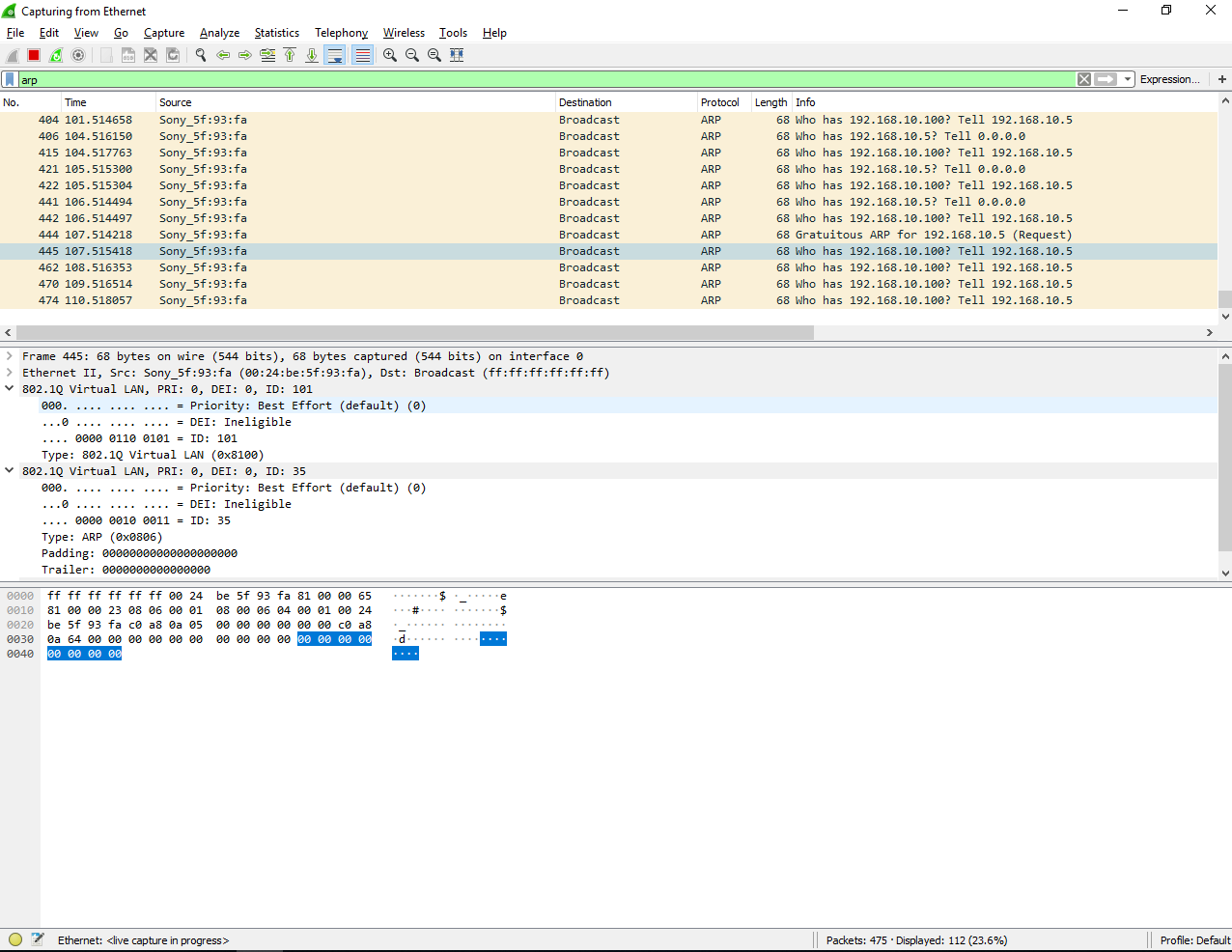
Task: Sort by the Time column header
Action: coord(108,102)
